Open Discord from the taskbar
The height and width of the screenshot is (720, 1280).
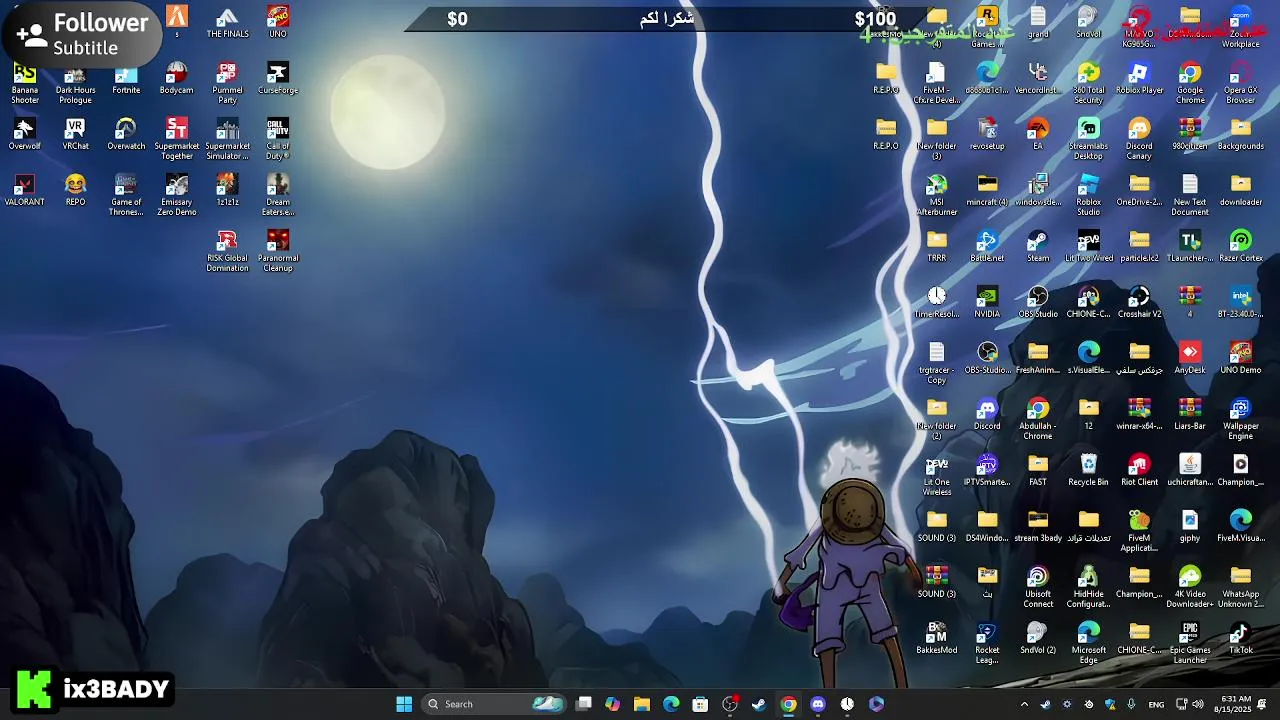818,704
